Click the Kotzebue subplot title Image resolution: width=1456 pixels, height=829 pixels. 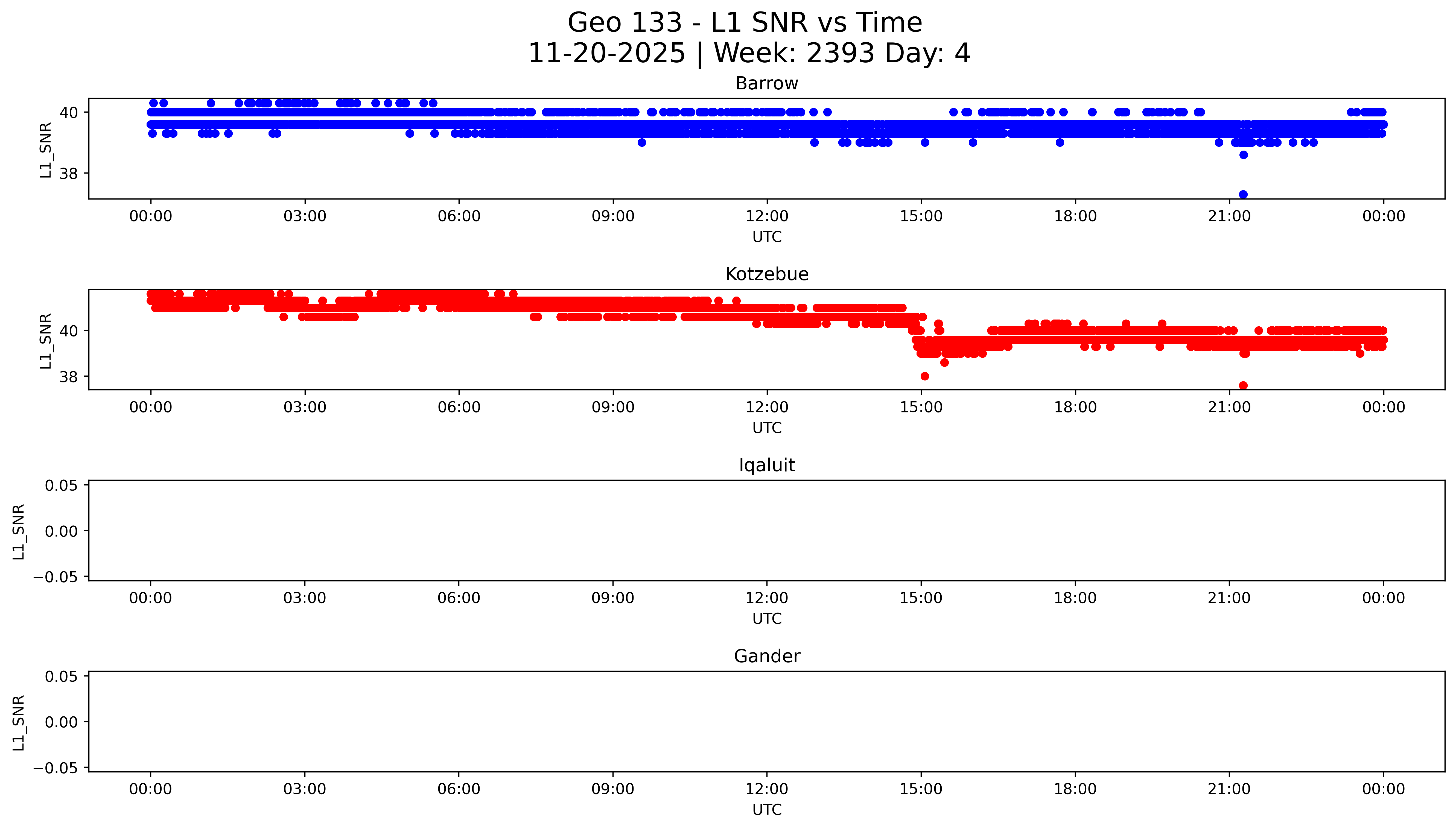[766, 274]
